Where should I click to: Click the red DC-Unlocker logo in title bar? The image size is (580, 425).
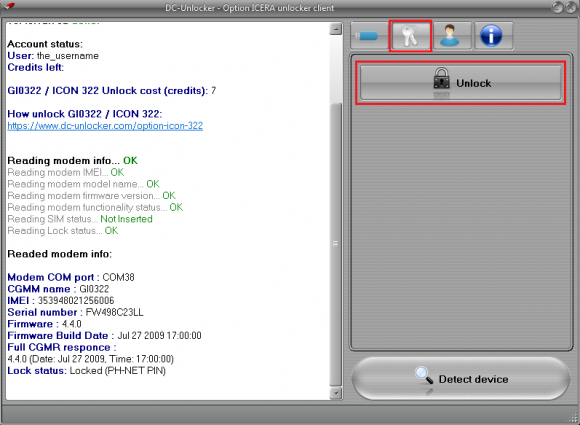(x=9, y=6)
